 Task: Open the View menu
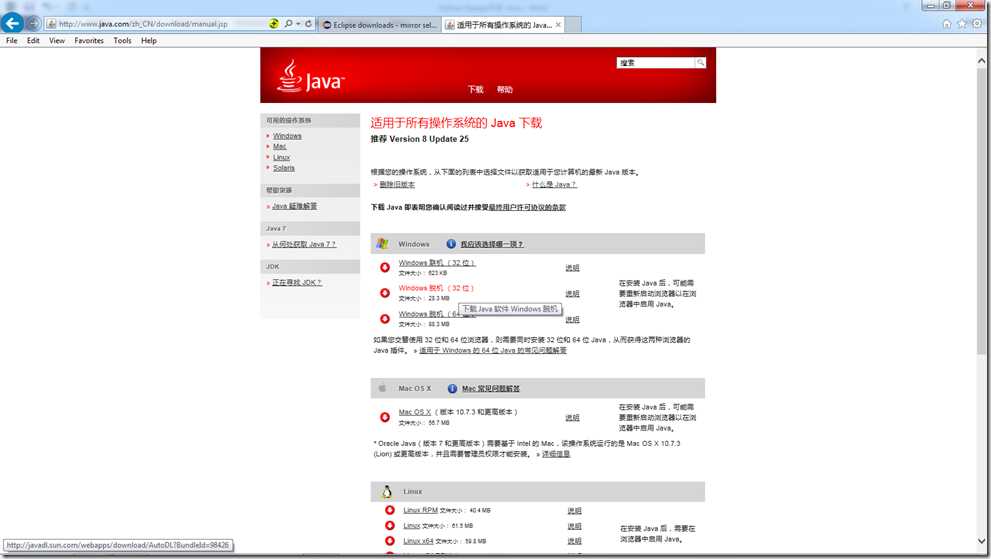pyautogui.click(x=57, y=40)
